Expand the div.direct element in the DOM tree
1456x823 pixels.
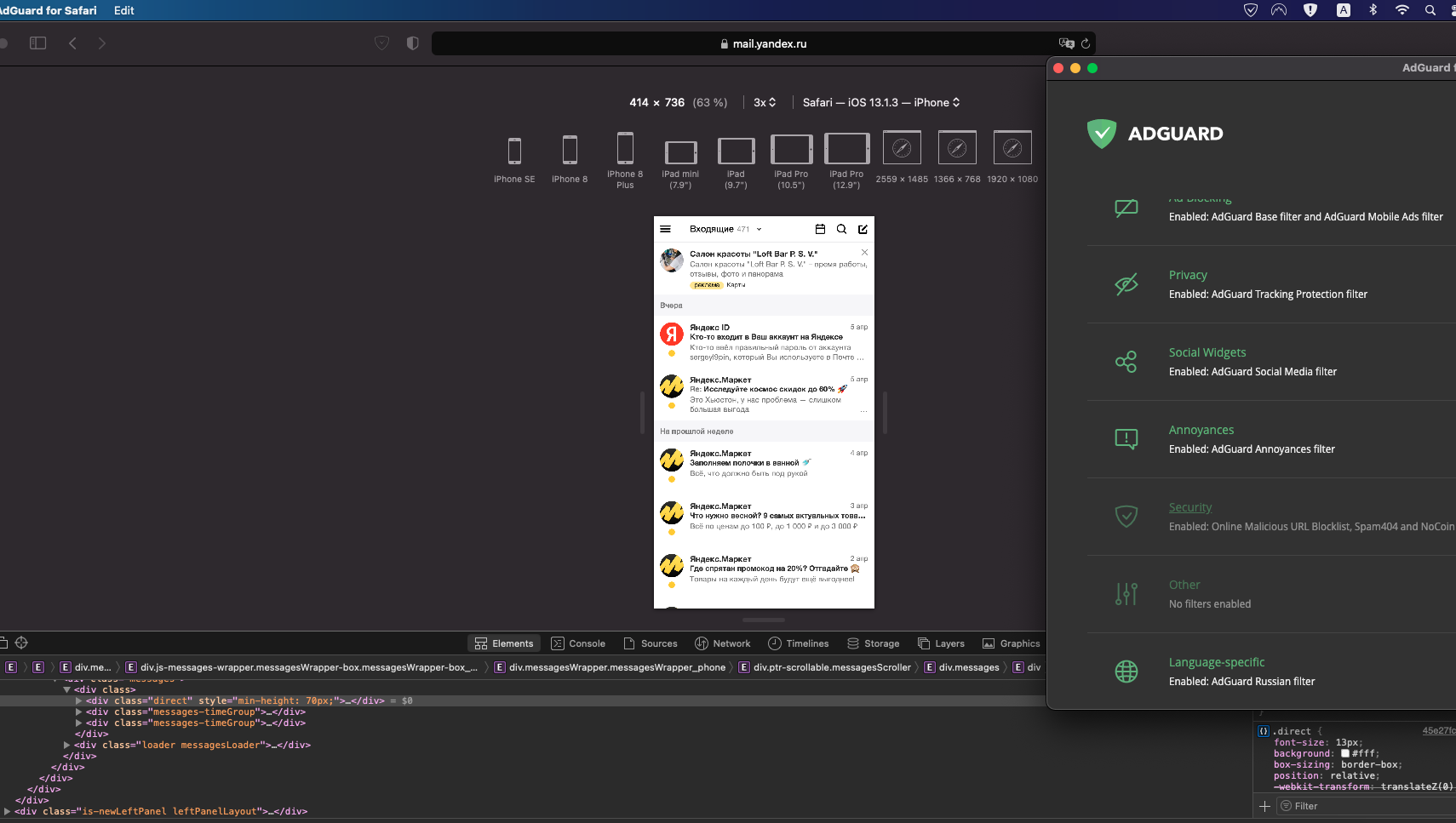(78, 700)
